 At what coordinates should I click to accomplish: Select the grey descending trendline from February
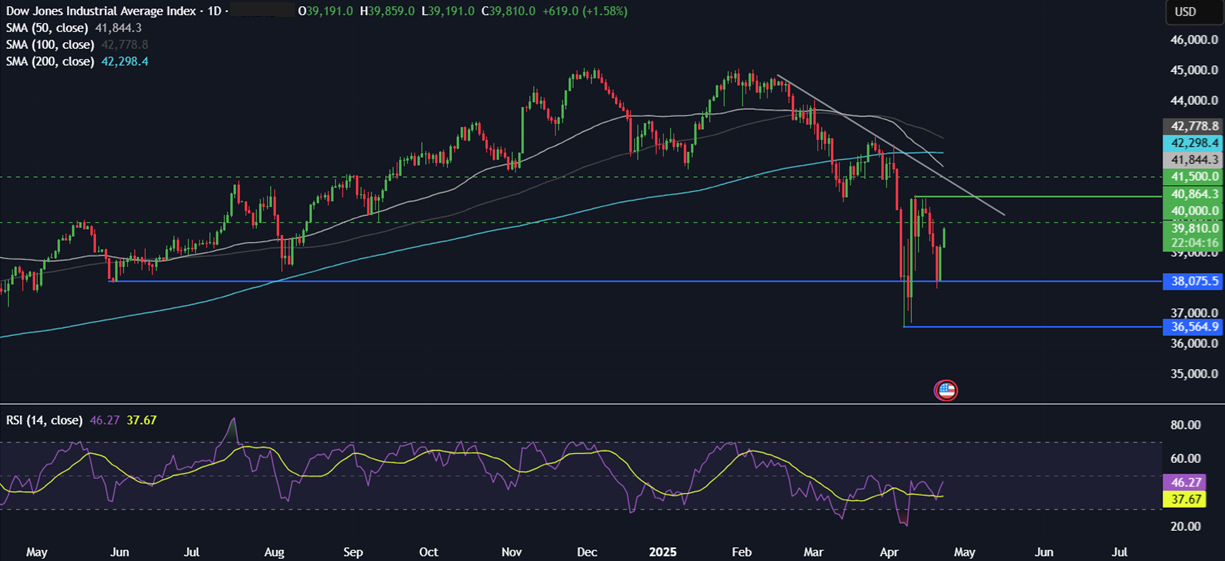coord(890,145)
